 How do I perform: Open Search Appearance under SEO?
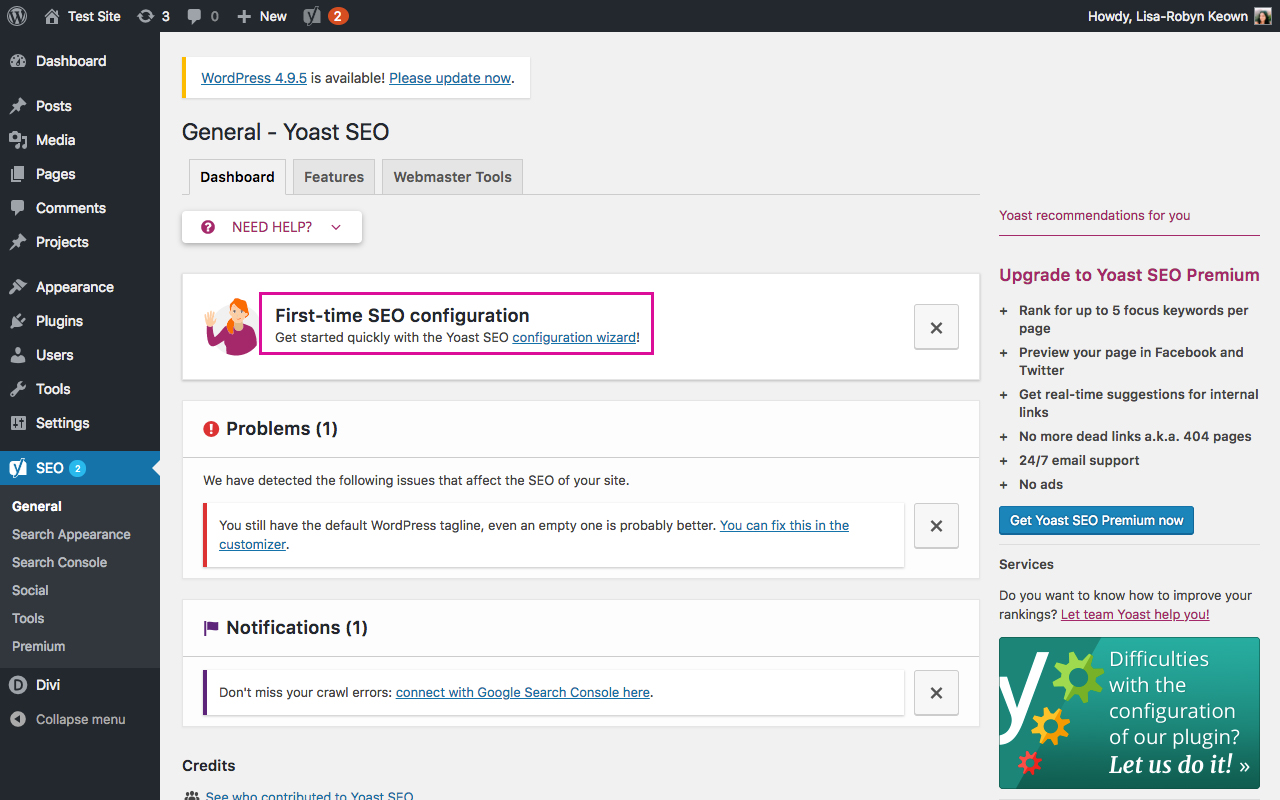(71, 535)
